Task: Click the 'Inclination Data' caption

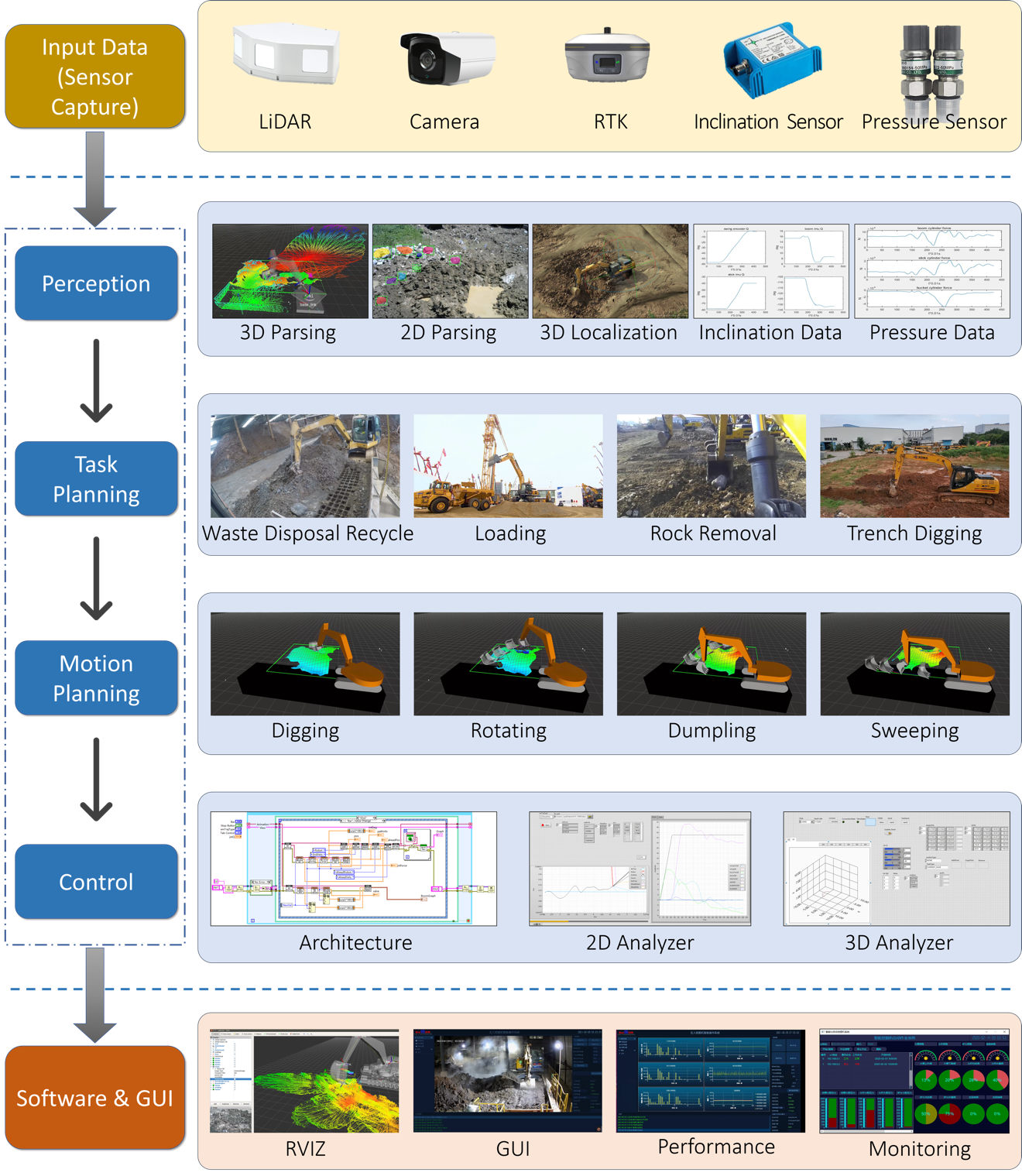Action: [770, 332]
